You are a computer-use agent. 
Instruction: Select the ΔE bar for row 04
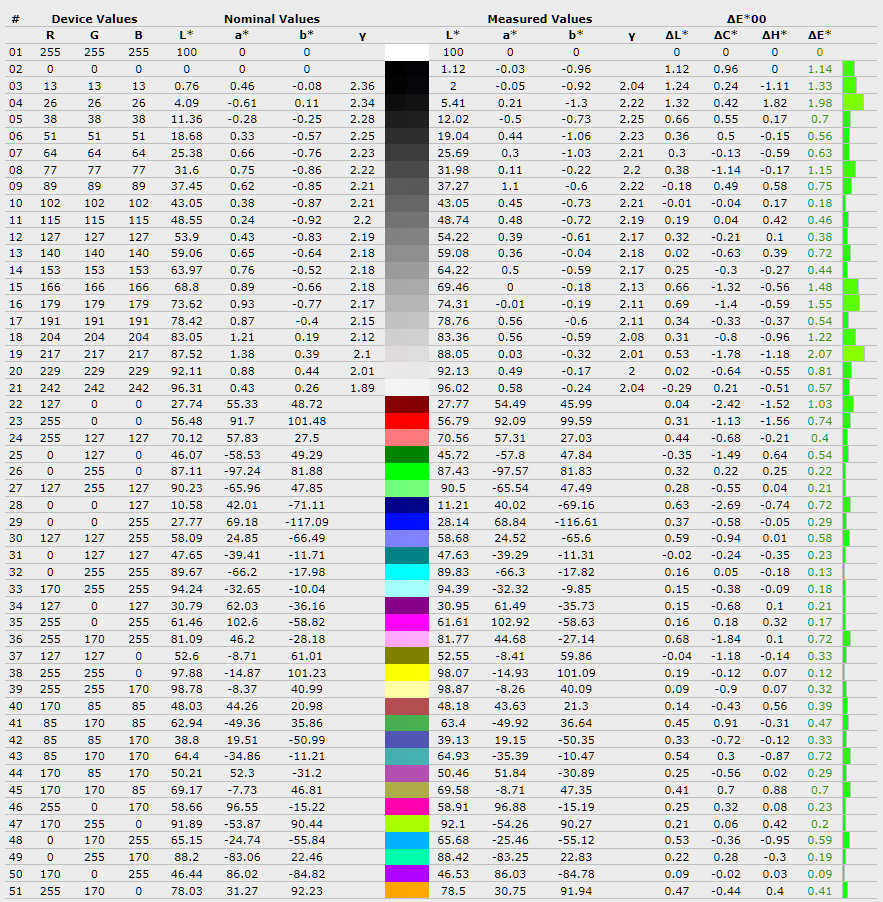[x=852, y=102]
